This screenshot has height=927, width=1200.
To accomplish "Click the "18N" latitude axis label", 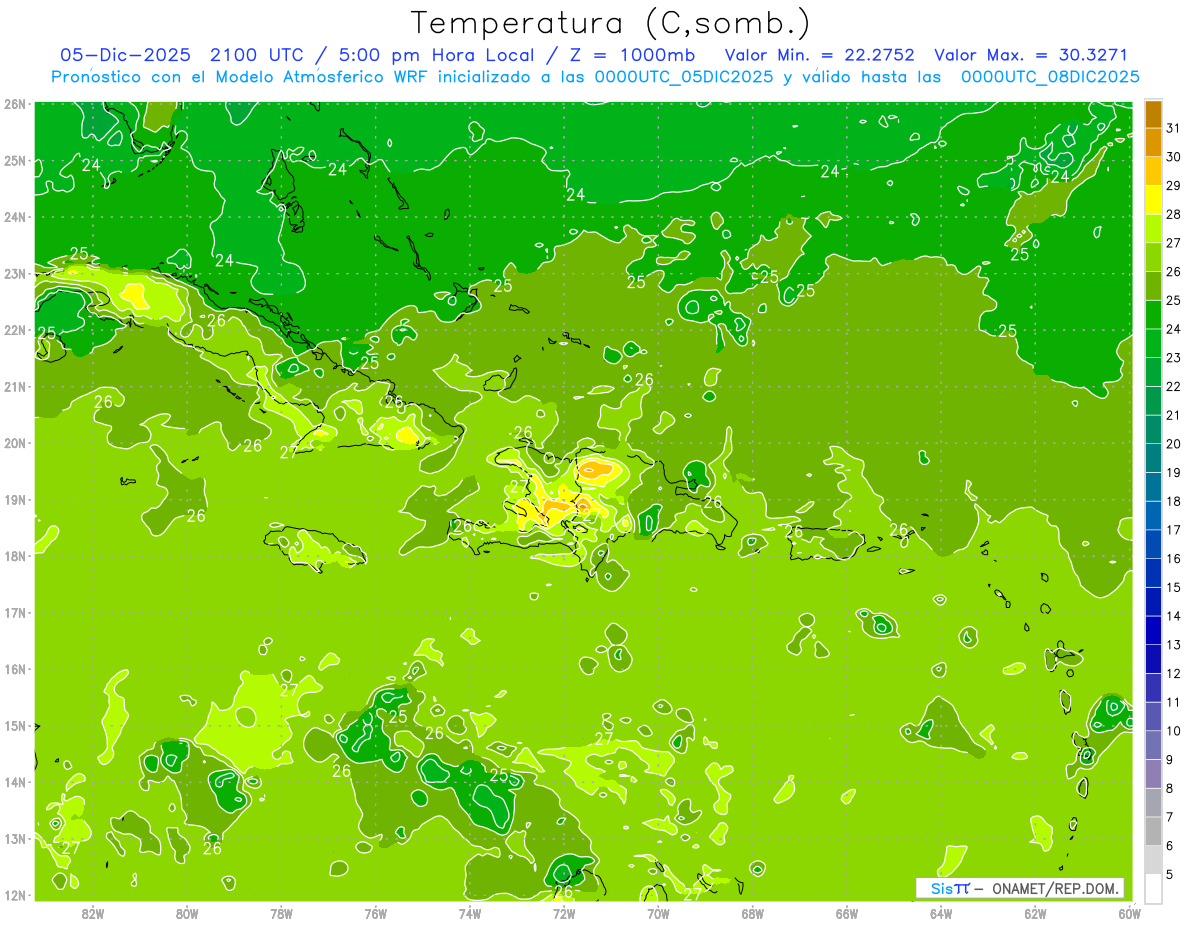I will [x=15, y=556].
